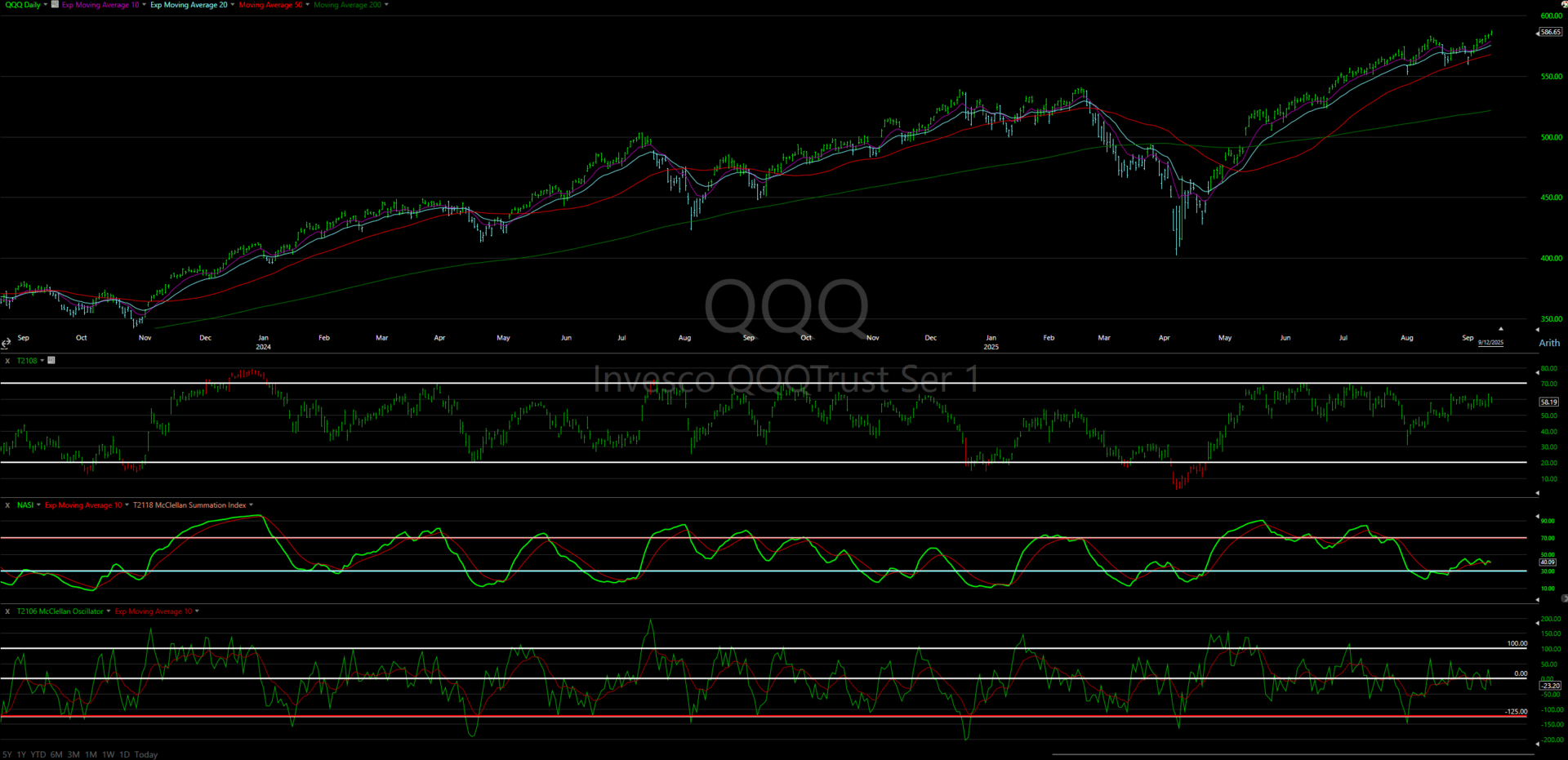Click the 0.00 zero line label
Screen dimensions: 1568x760
point(1521,673)
